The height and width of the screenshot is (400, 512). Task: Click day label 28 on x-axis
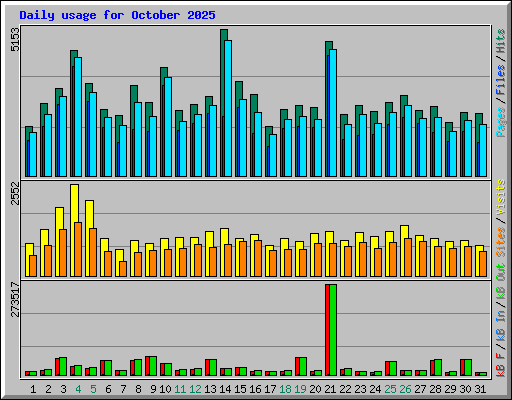[x=435, y=389]
